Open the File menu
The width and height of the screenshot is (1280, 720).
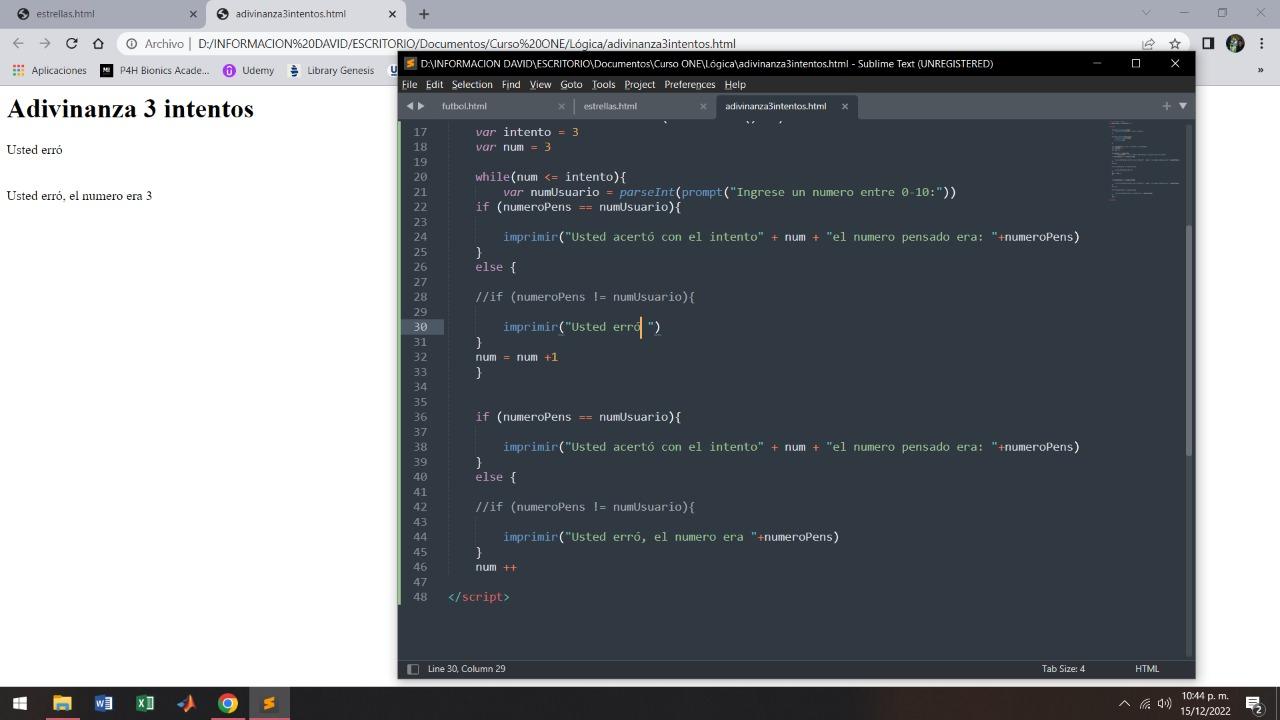pos(409,84)
